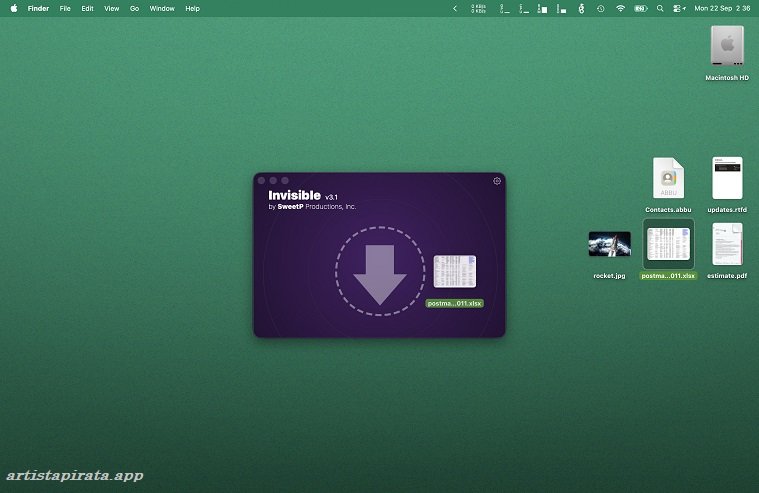Image resolution: width=759 pixels, height=493 pixels.
Task: Open the Finder menu
Action: (x=38, y=8)
